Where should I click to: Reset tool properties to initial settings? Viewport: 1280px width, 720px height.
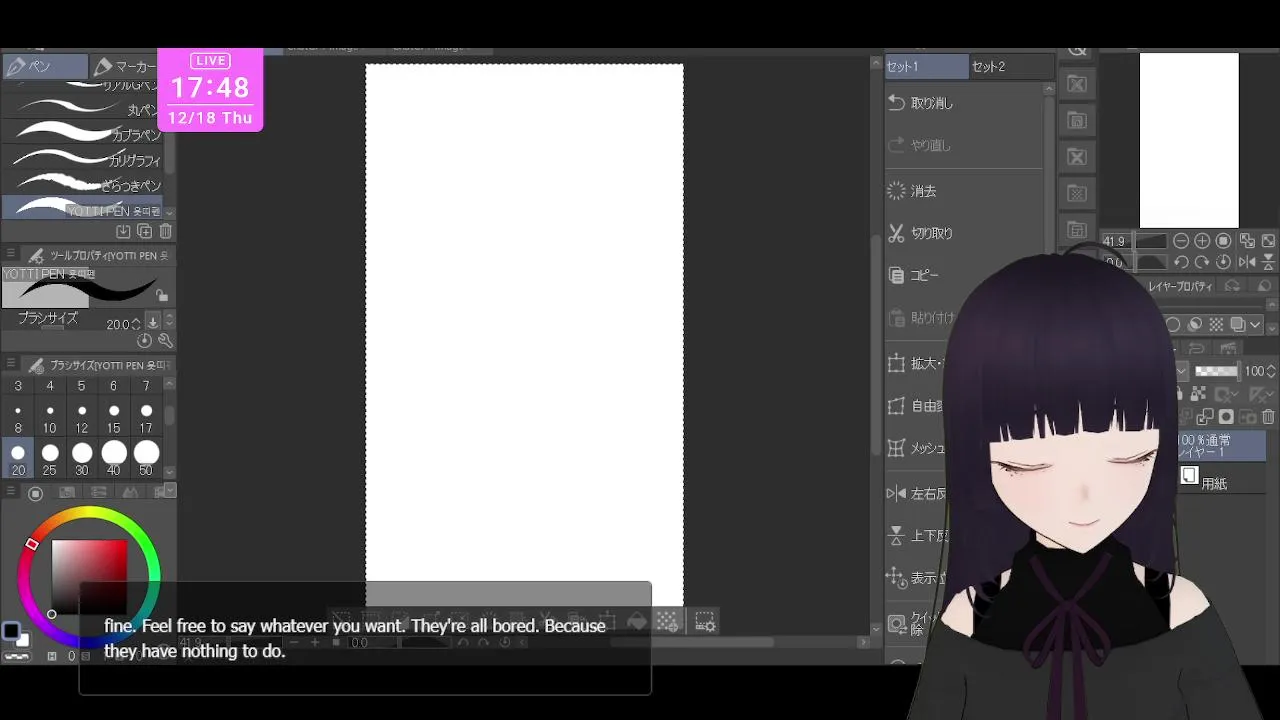(x=145, y=341)
